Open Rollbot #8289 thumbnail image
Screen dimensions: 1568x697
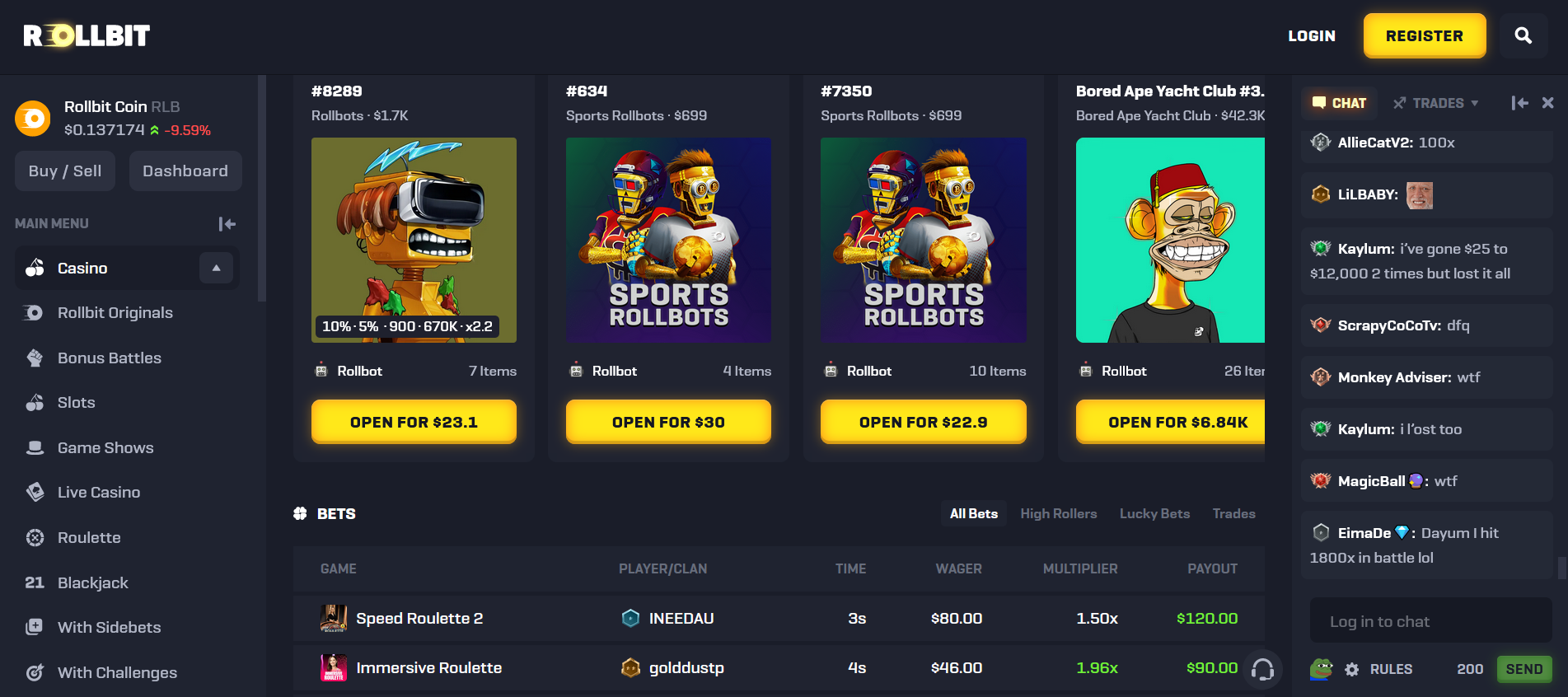point(414,240)
